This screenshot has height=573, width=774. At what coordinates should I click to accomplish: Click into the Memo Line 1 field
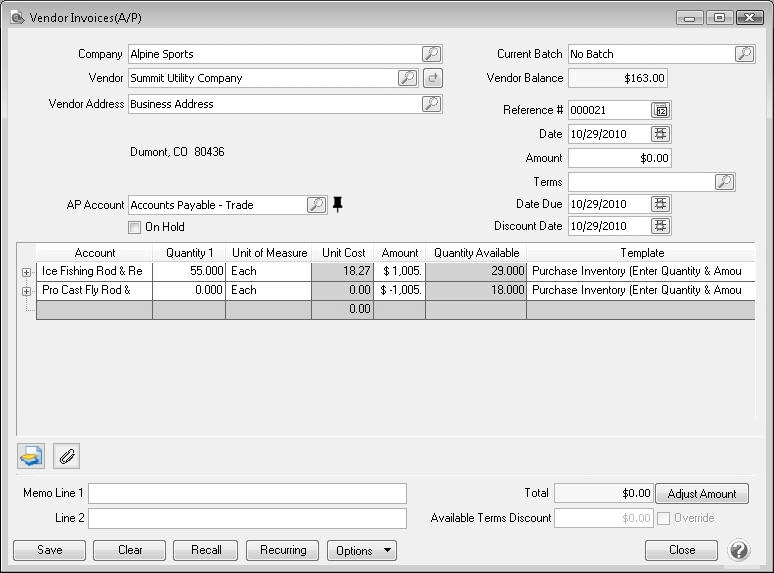tap(247, 493)
